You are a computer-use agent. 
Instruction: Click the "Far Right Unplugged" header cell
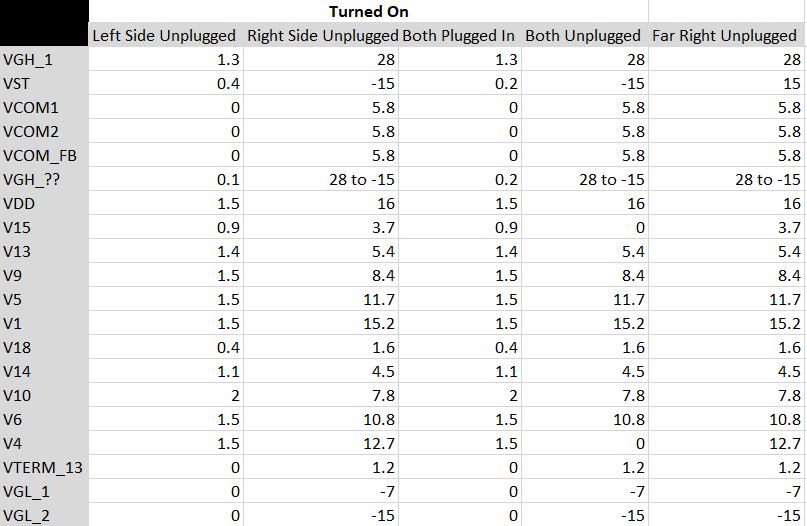[726, 35]
